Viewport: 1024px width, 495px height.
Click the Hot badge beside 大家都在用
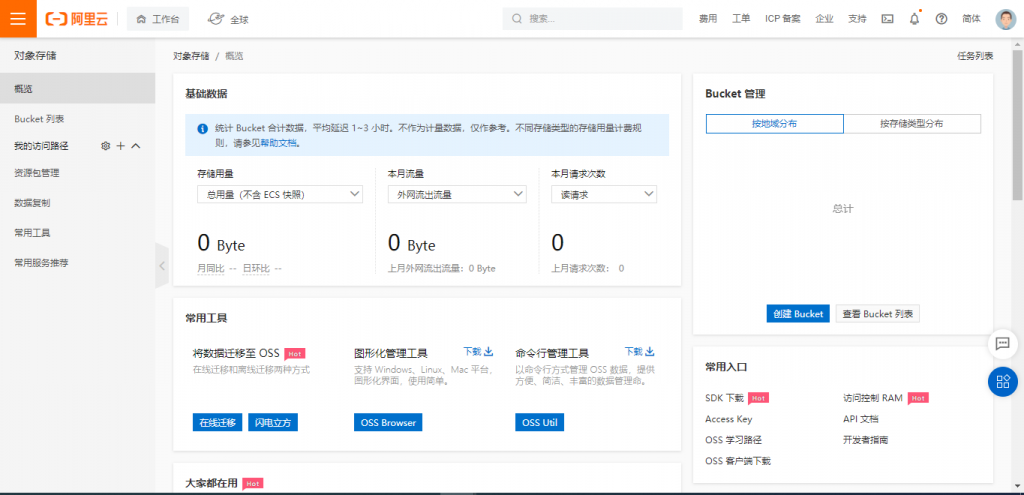(252, 484)
